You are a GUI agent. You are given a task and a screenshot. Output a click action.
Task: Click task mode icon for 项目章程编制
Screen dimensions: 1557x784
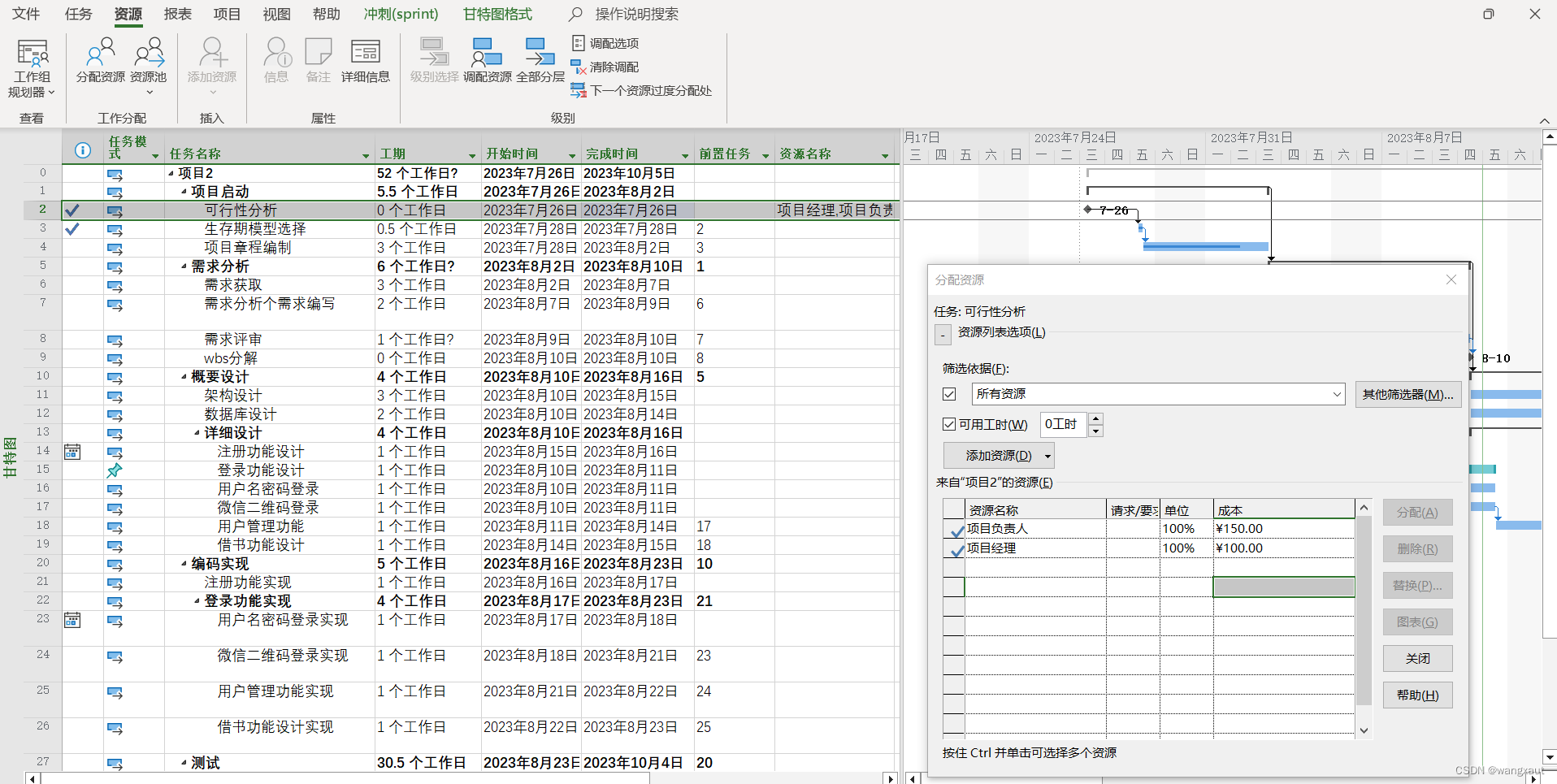[x=115, y=249]
